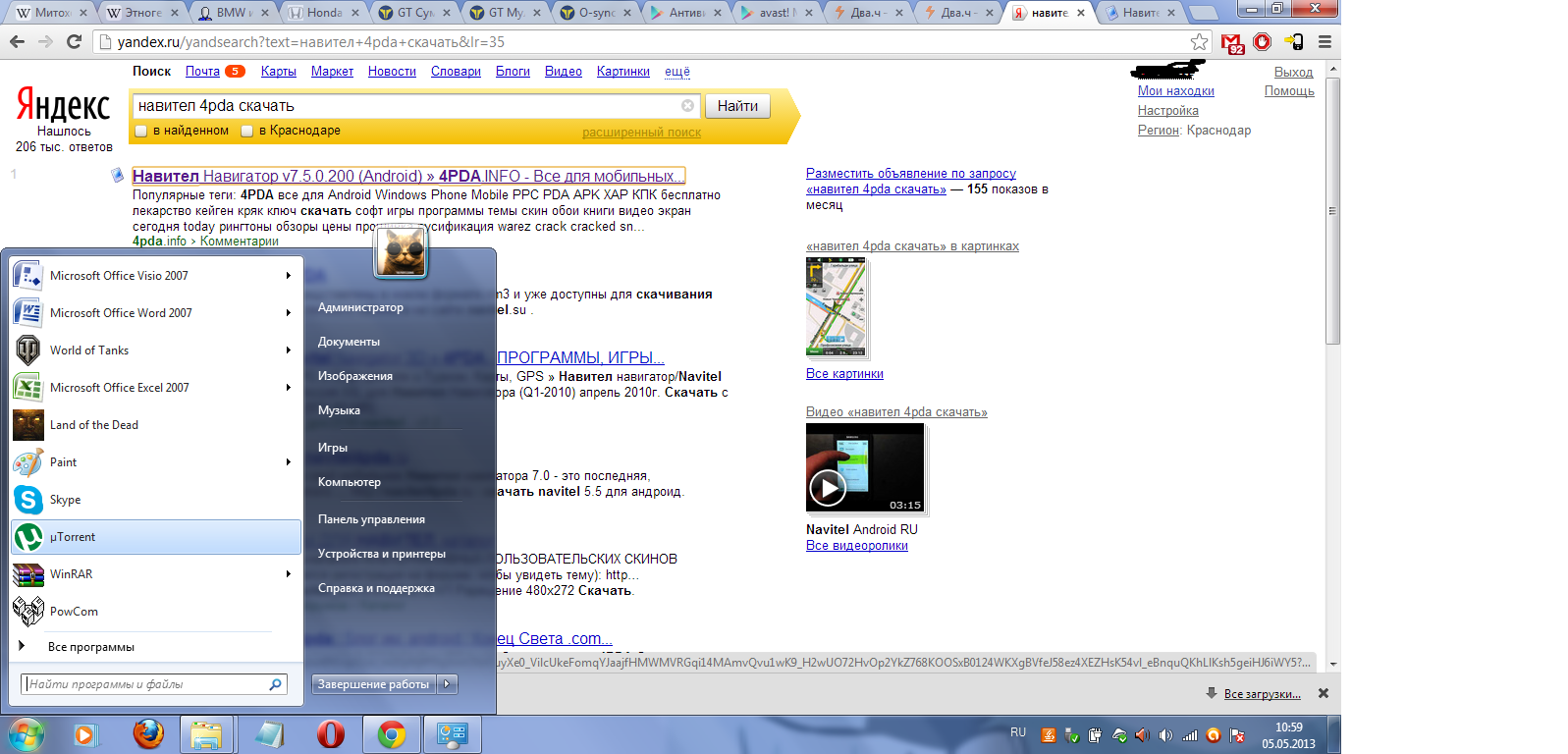Click the orange Avast tray icon
The width and height of the screenshot is (1568, 754).
(1214, 734)
